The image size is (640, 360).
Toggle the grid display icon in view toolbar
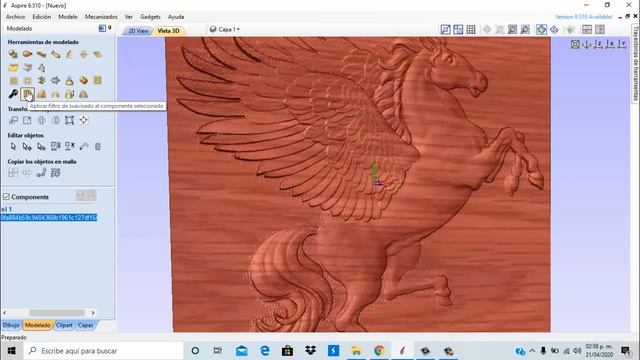tap(471, 29)
